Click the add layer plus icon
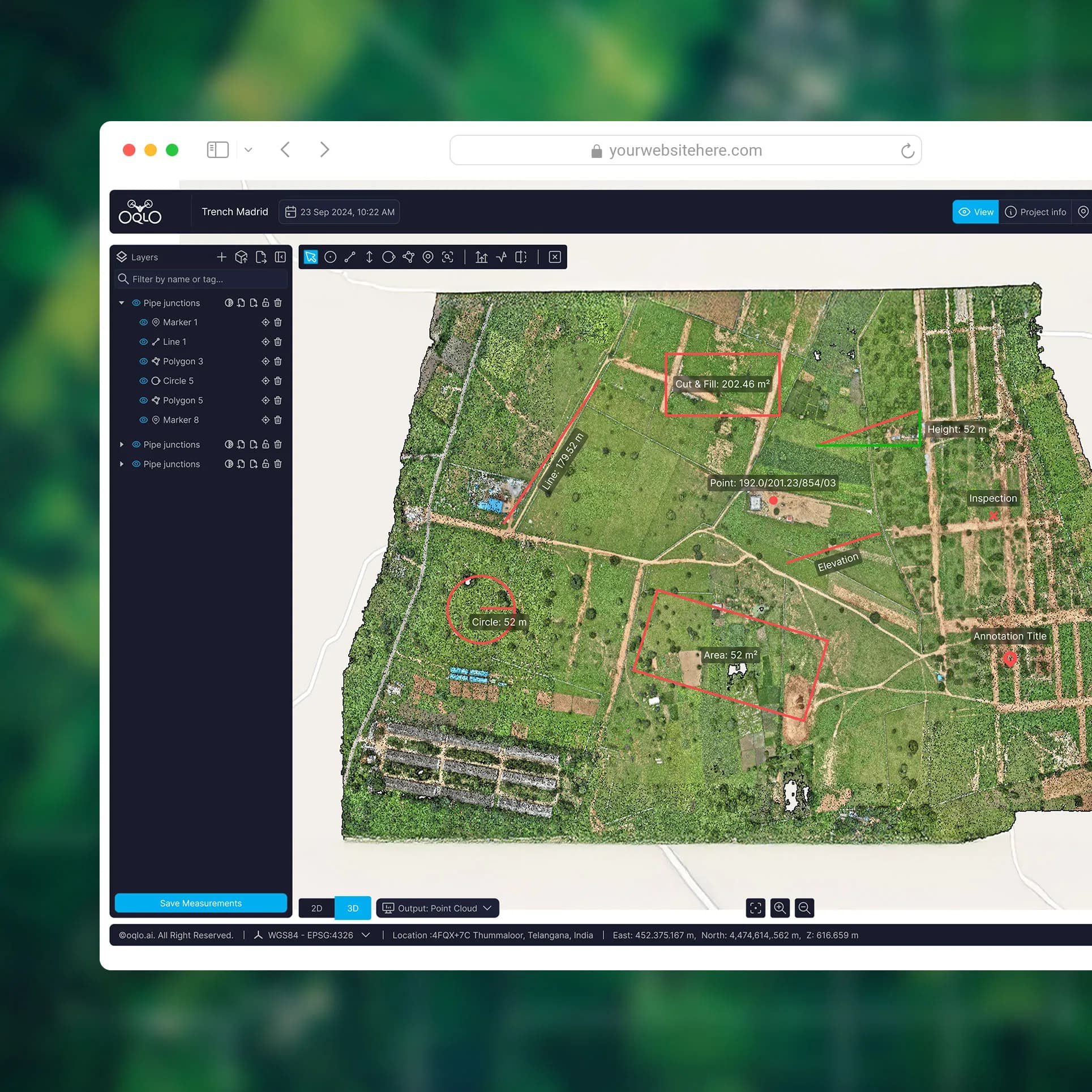 coord(221,257)
